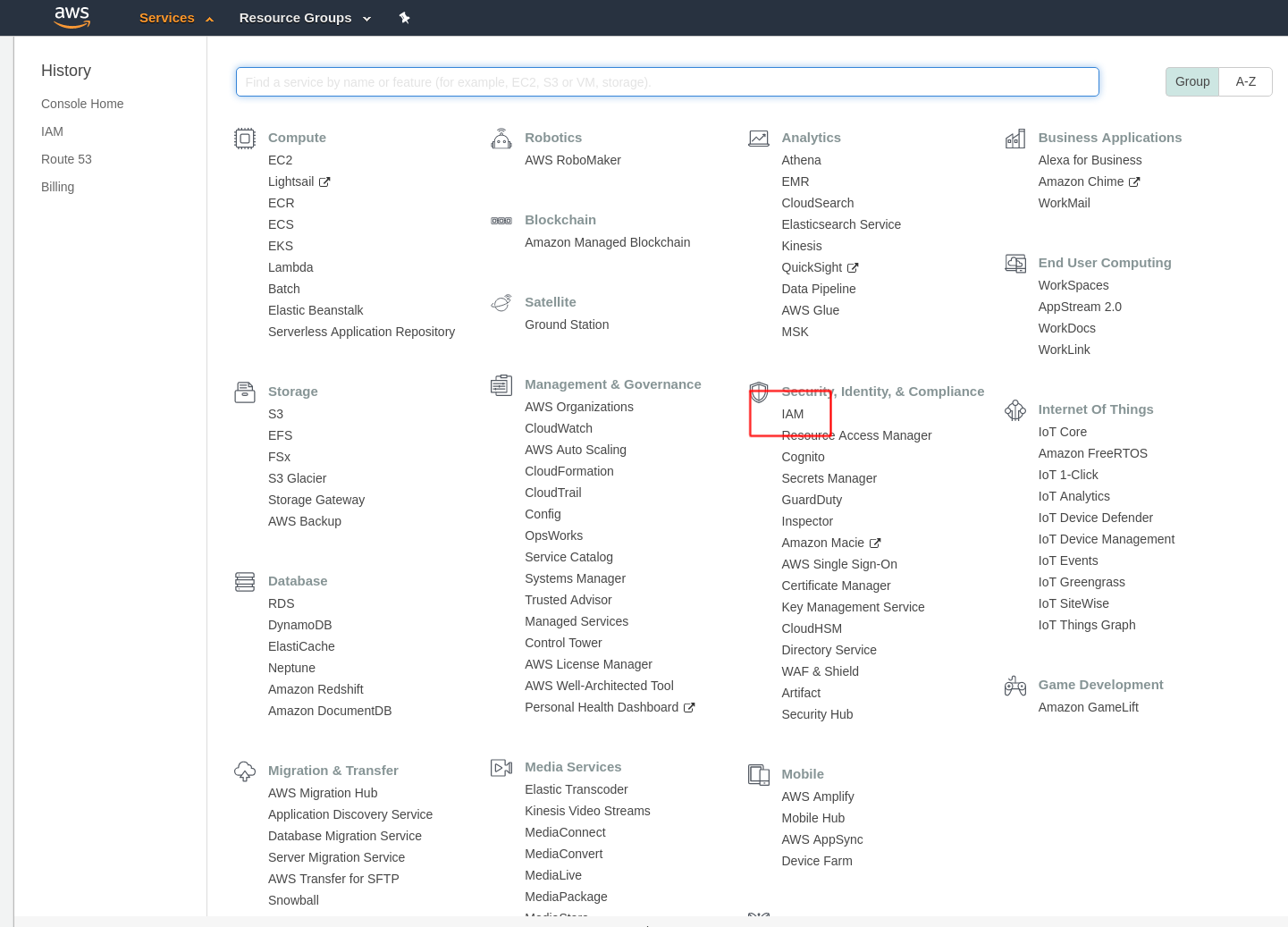Expand the Resource Groups dropdown
Screen dimensions: 1288x927
[x=304, y=18]
